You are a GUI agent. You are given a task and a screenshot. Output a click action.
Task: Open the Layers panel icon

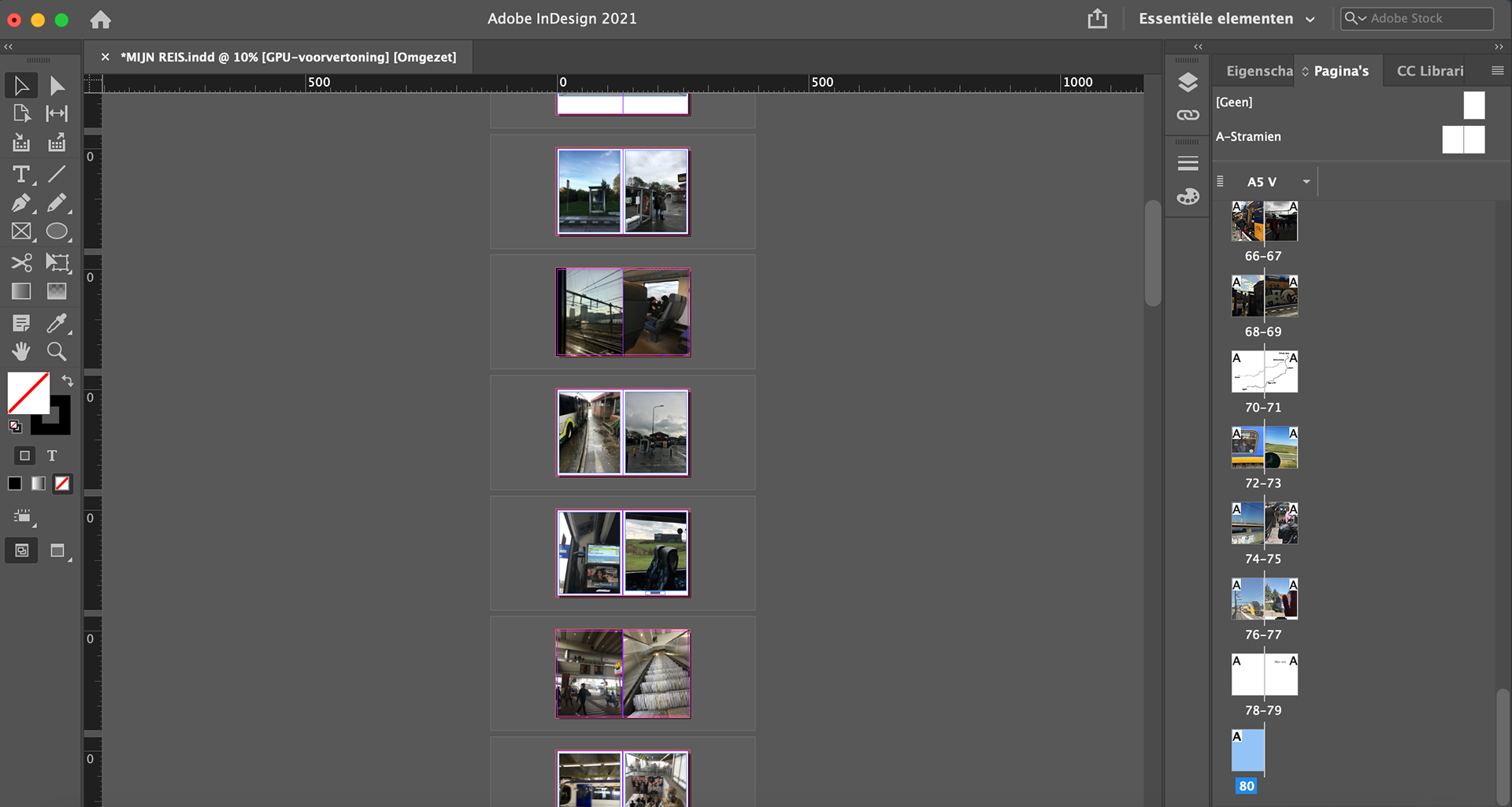pos(1188,83)
